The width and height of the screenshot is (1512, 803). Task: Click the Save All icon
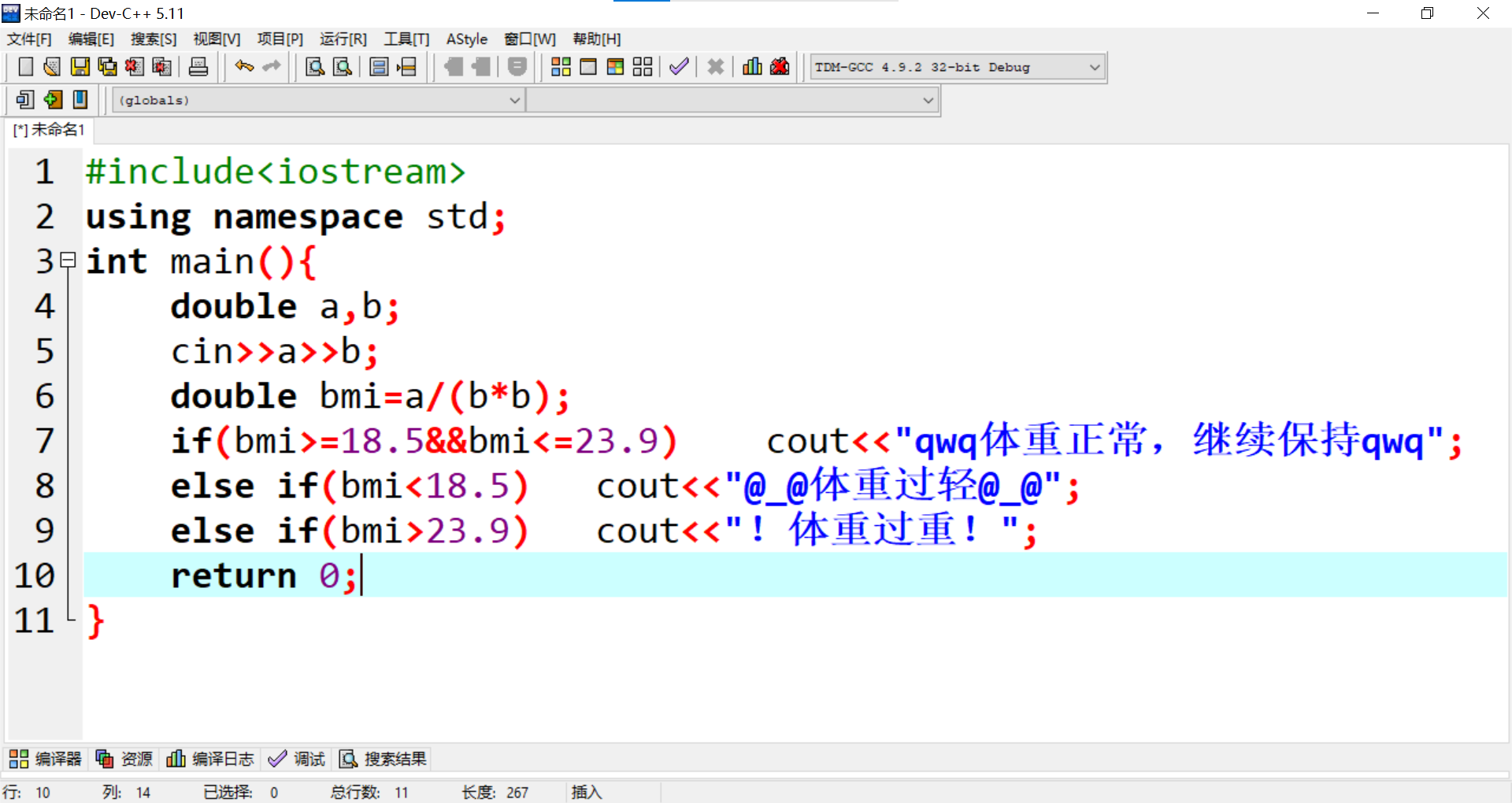107,67
